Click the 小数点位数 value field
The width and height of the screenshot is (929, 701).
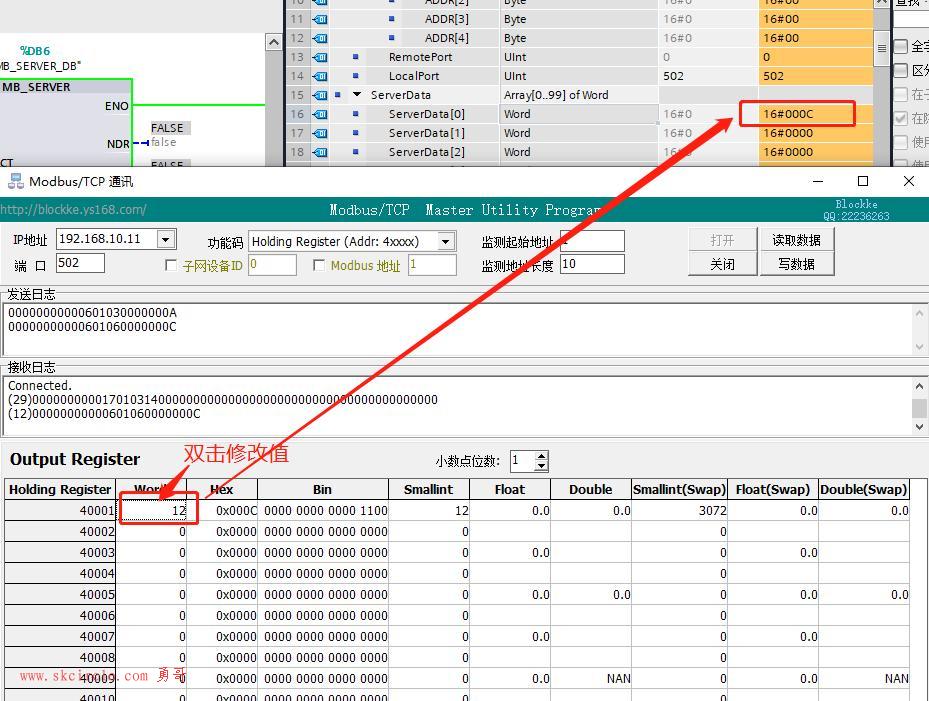point(522,461)
